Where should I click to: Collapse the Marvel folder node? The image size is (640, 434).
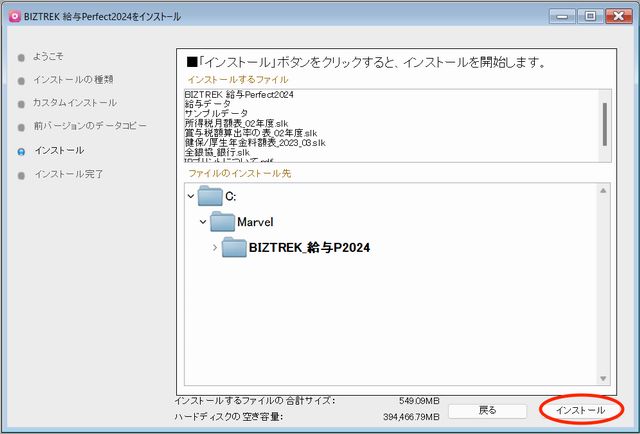click(x=203, y=222)
